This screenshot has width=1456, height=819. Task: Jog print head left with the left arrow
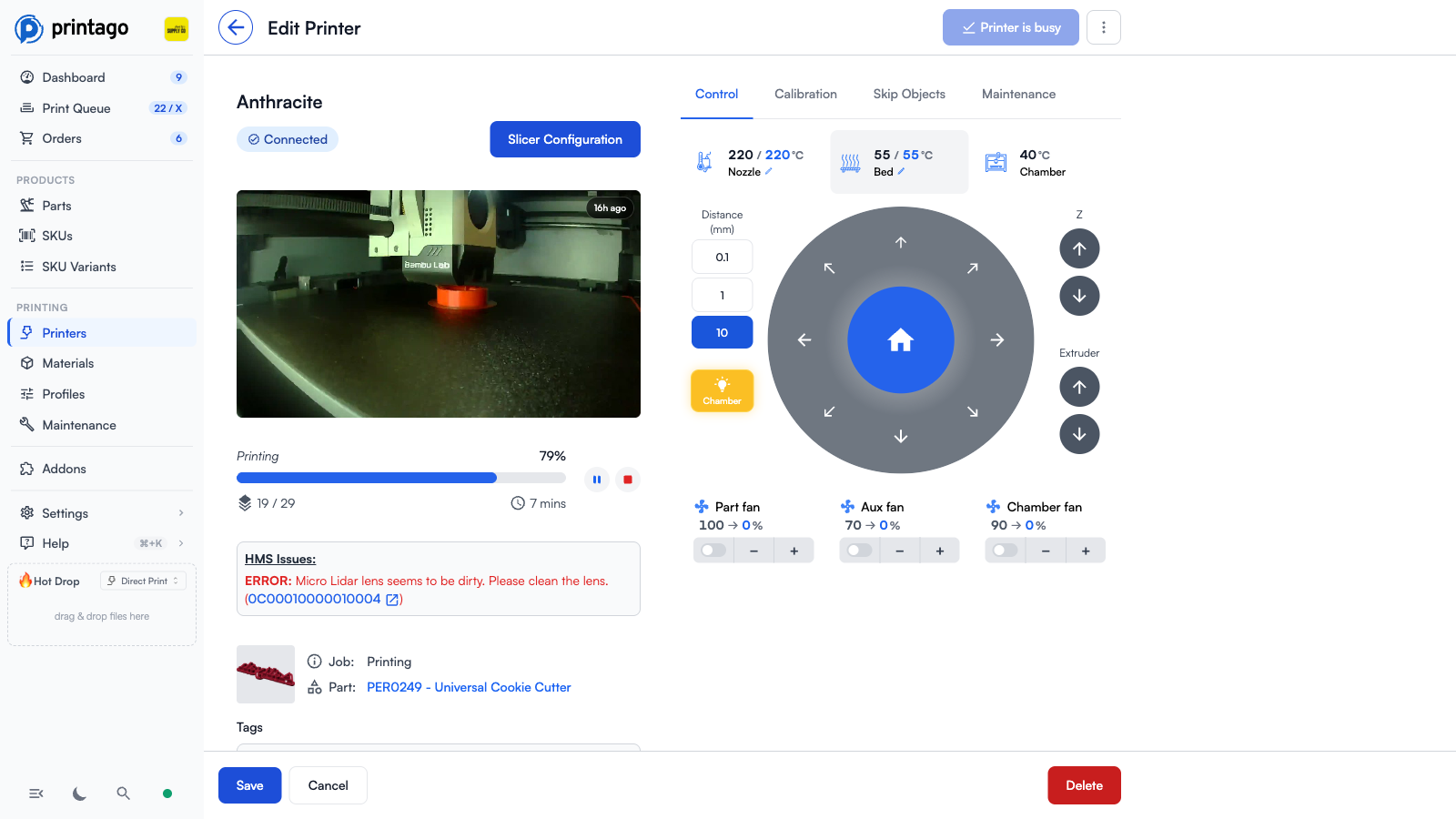pos(804,339)
